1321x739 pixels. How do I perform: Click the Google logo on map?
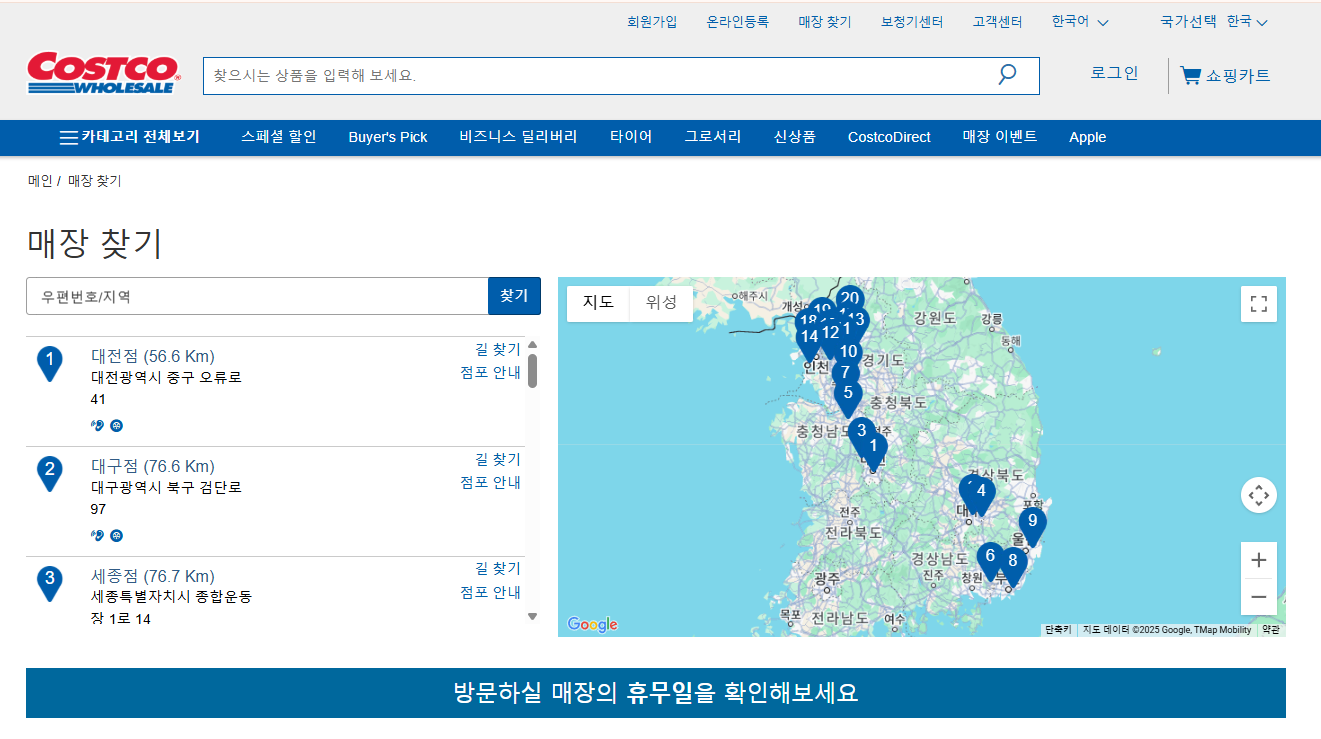(593, 625)
